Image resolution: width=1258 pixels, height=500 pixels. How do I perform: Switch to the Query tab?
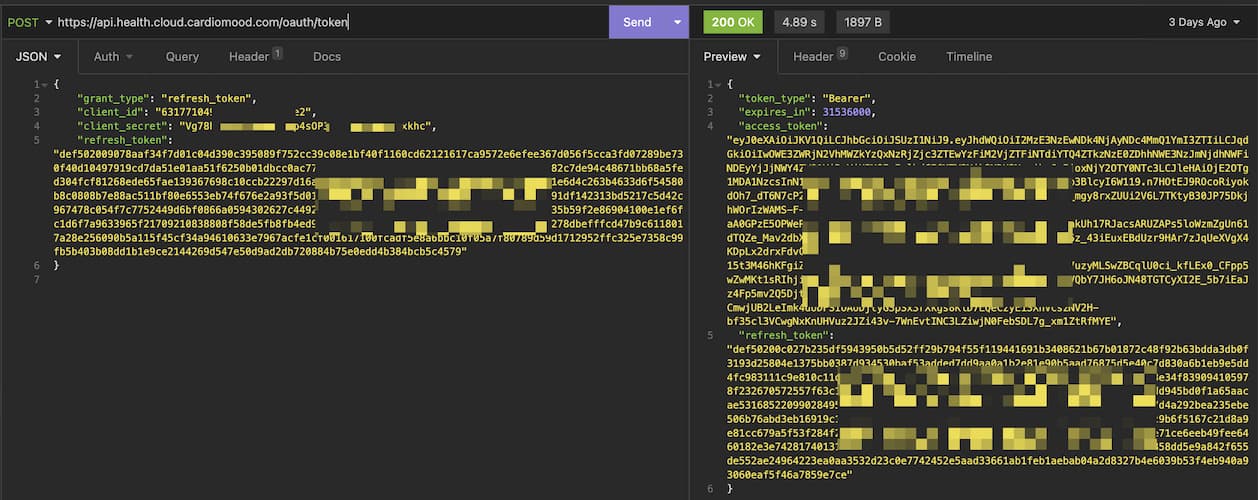[182, 57]
